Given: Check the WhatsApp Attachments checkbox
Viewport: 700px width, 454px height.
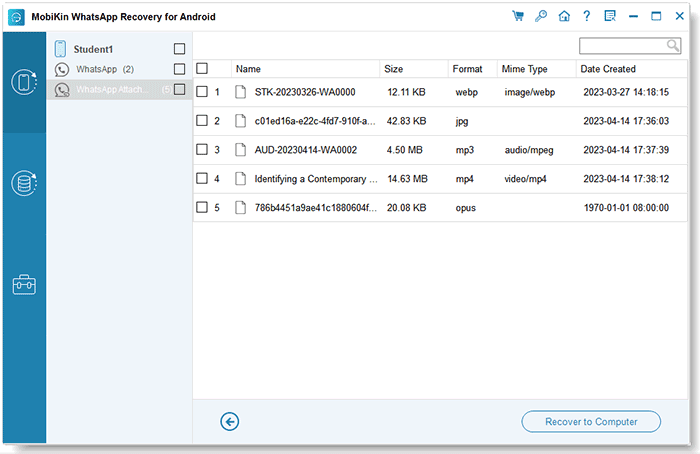Looking at the screenshot, I should click(x=179, y=89).
